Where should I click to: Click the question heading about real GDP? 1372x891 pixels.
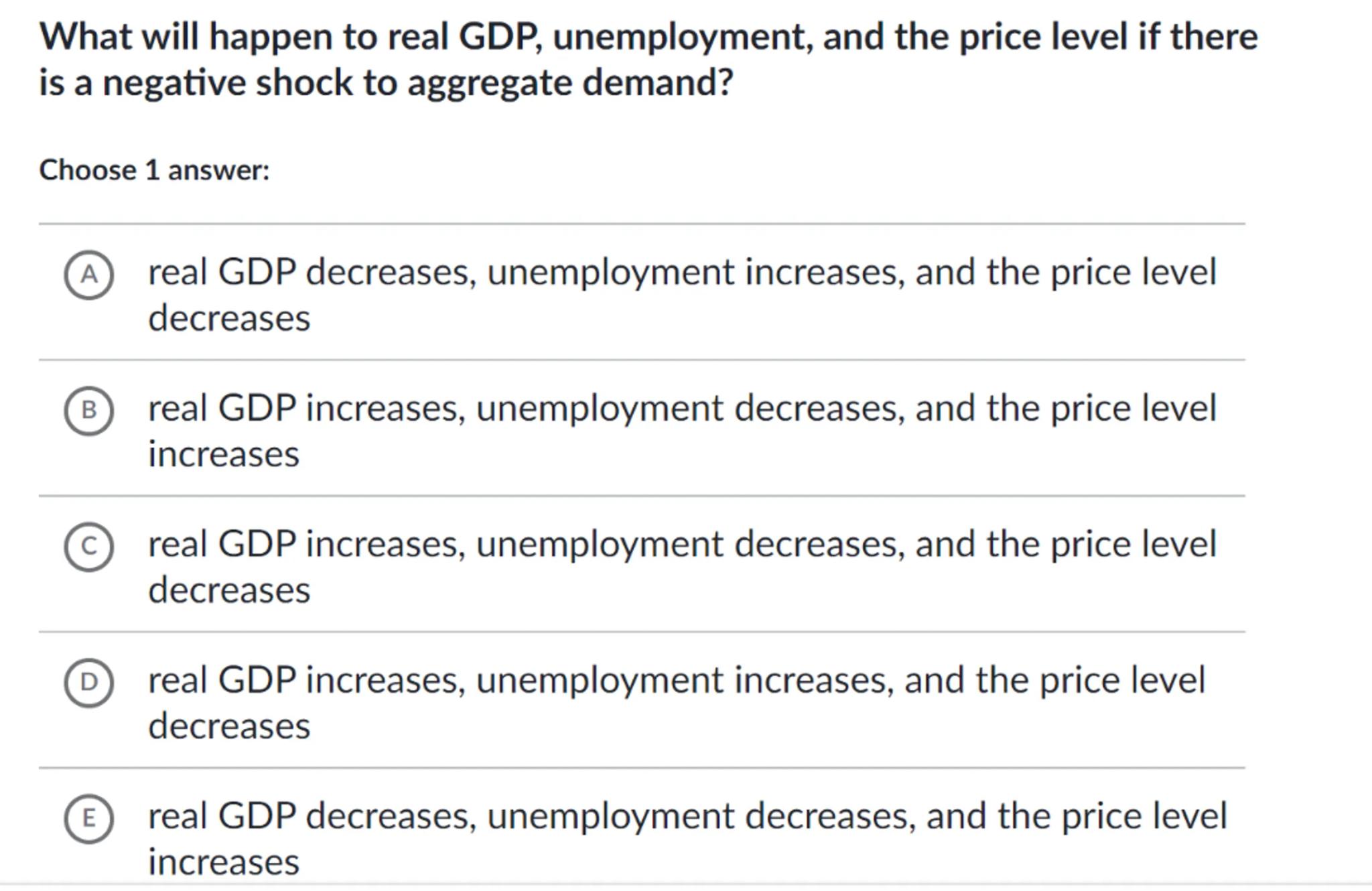(648, 38)
